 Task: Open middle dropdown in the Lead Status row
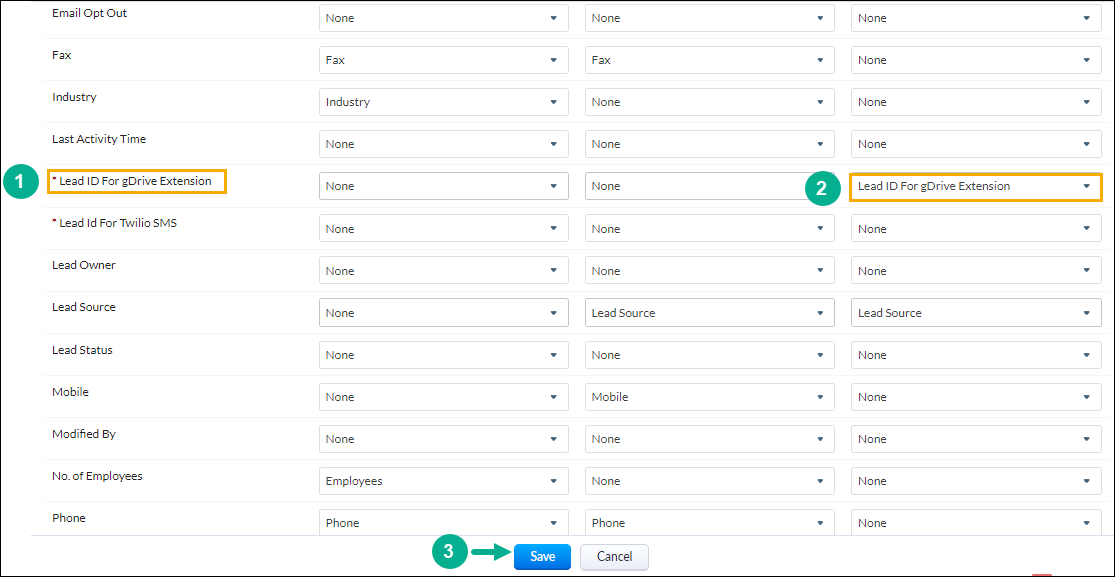(x=710, y=354)
